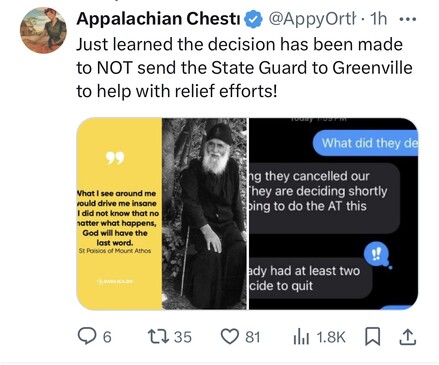Repost the tweet via retweet icon
The image size is (439, 365).
pos(158,336)
